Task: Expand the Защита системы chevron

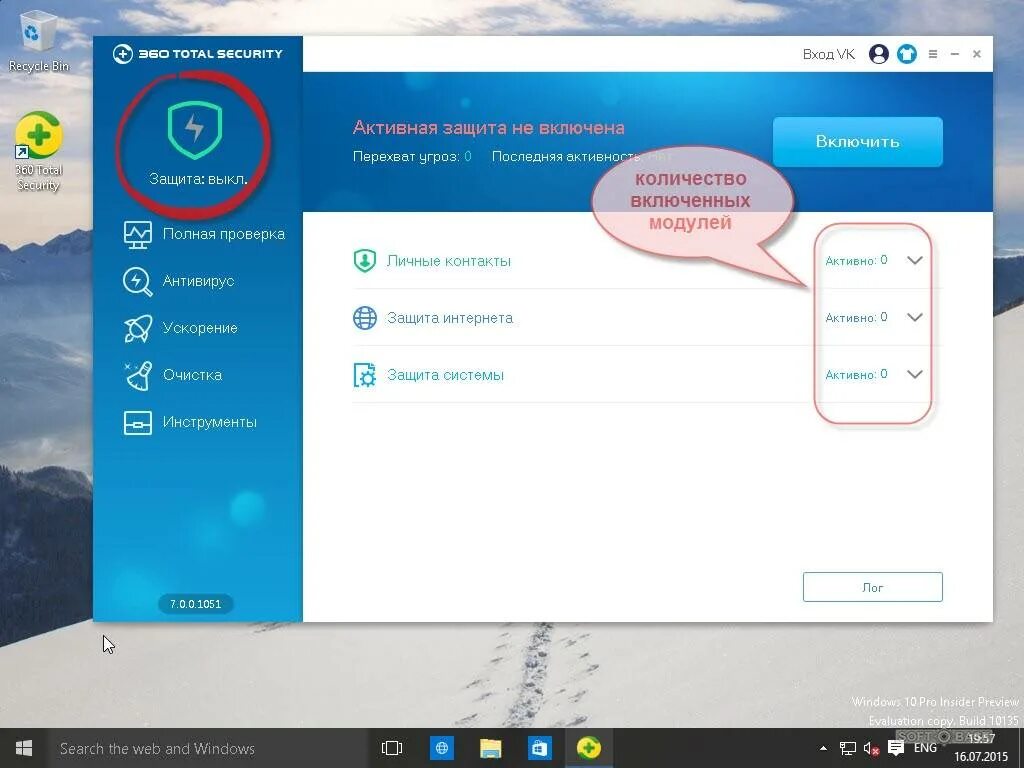Action: [x=915, y=374]
